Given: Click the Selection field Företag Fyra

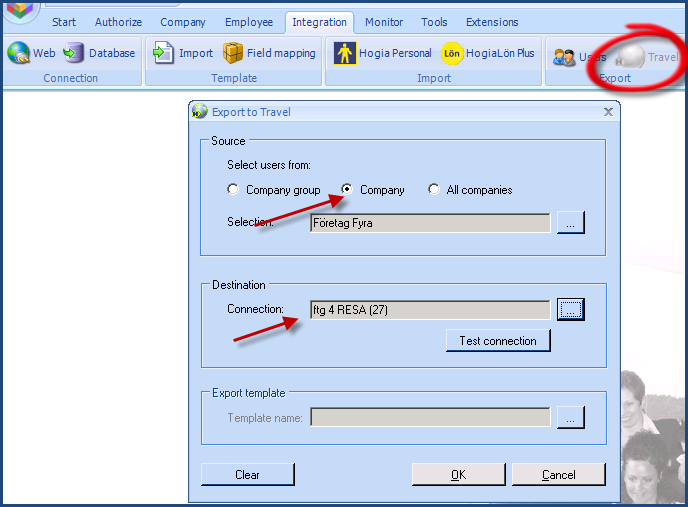Looking at the screenshot, I should pyautogui.click(x=430, y=223).
